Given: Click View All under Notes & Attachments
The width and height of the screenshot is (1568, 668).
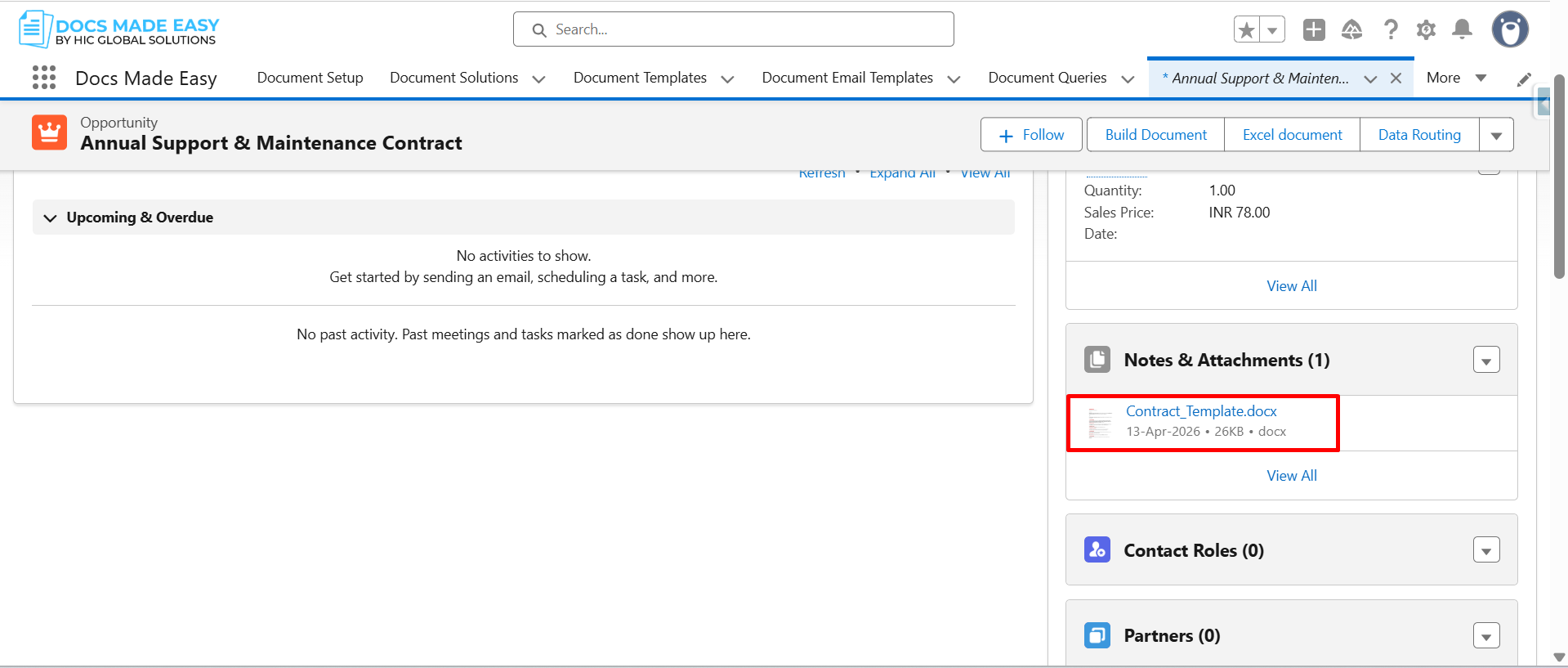Looking at the screenshot, I should pos(1292,476).
